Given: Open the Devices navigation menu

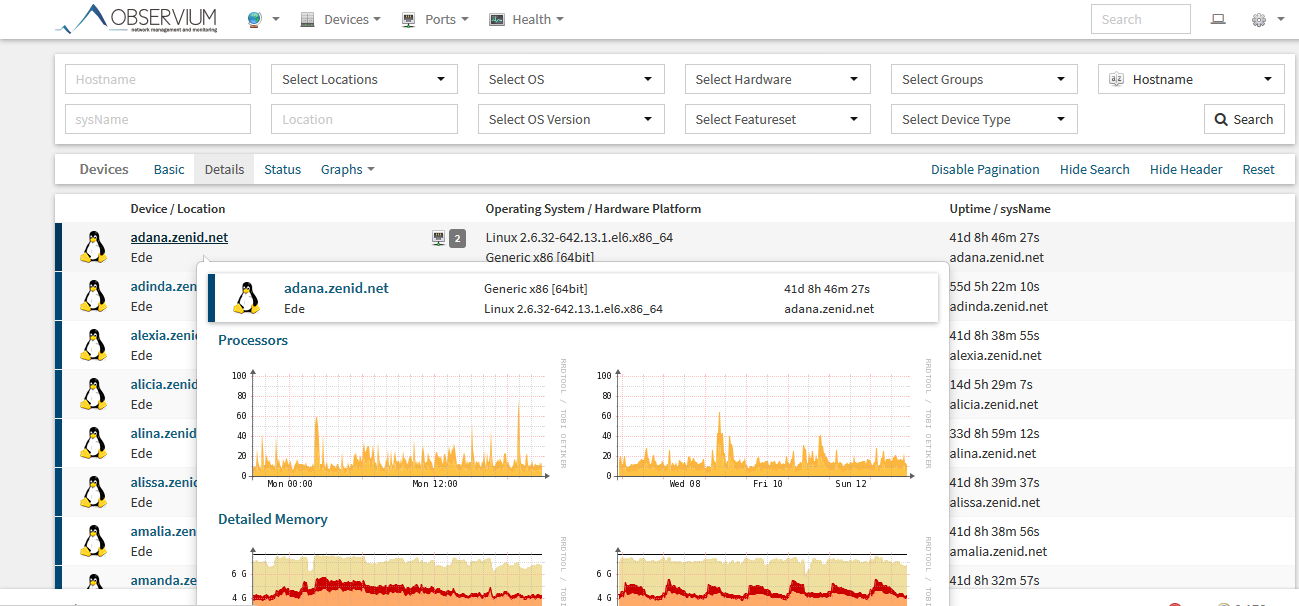Looking at the screenshot, I should [x=340, y=19].
